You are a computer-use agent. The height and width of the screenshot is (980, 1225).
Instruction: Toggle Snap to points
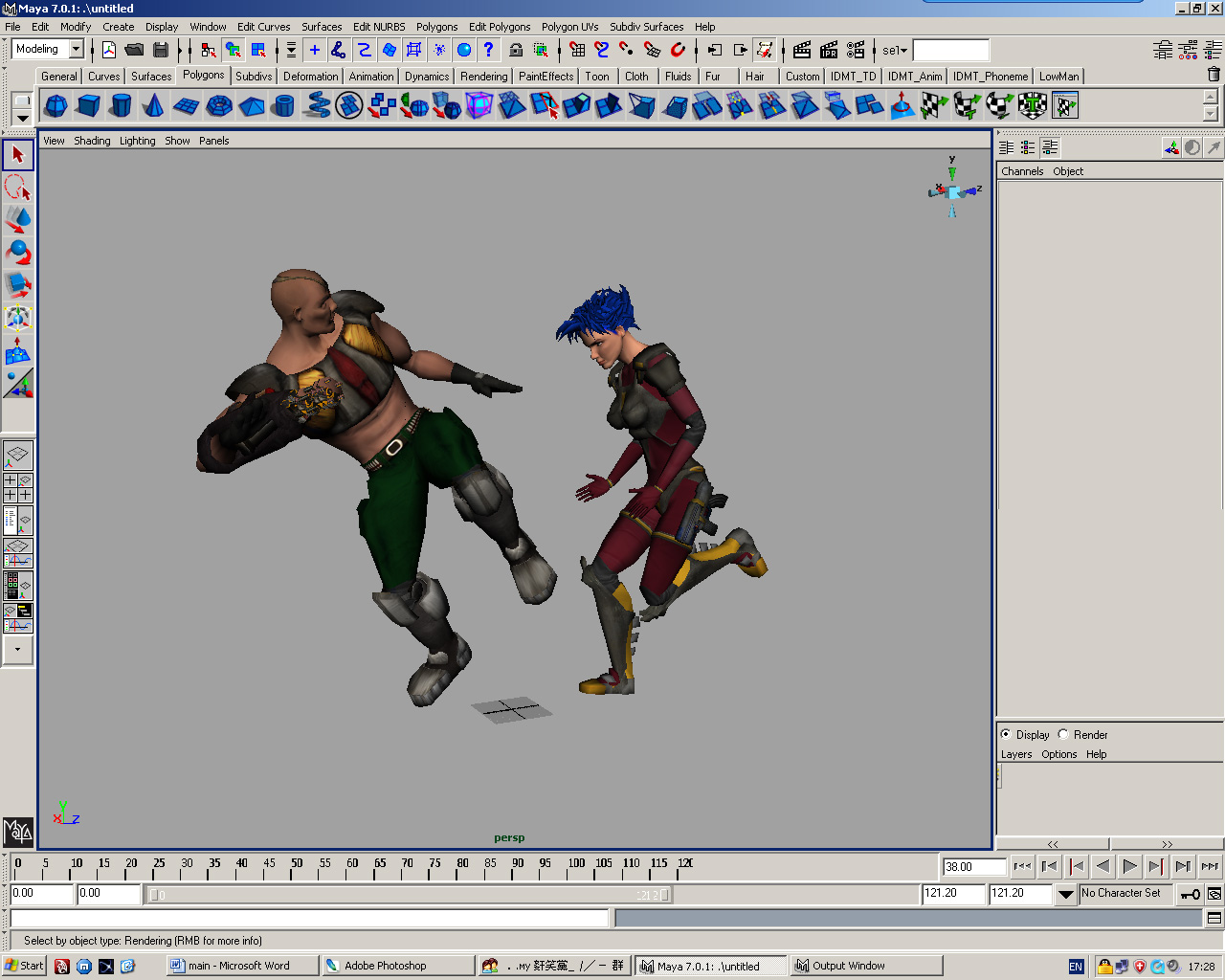[x=627, y=50]
